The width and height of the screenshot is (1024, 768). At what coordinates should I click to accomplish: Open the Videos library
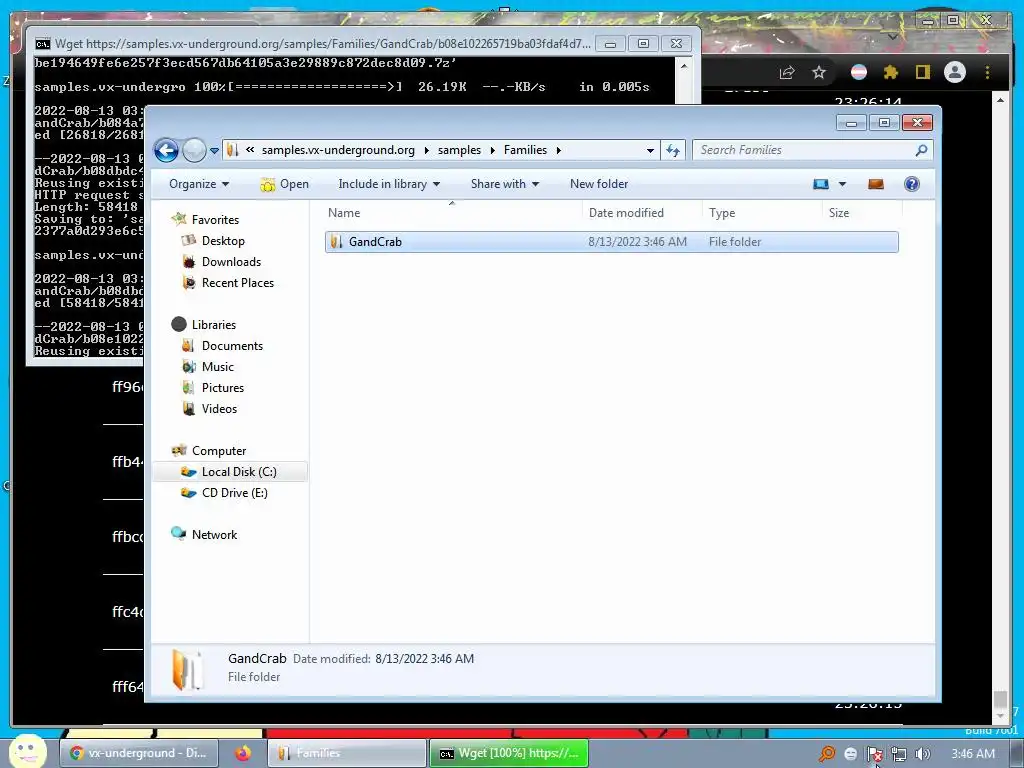(x=219, y=408)
